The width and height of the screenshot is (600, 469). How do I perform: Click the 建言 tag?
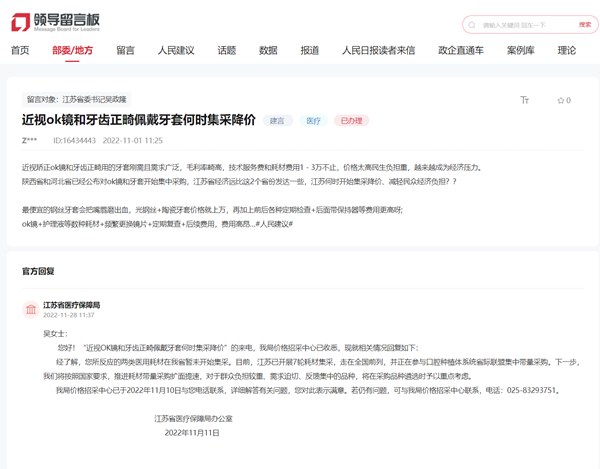[x=277, y=121]
